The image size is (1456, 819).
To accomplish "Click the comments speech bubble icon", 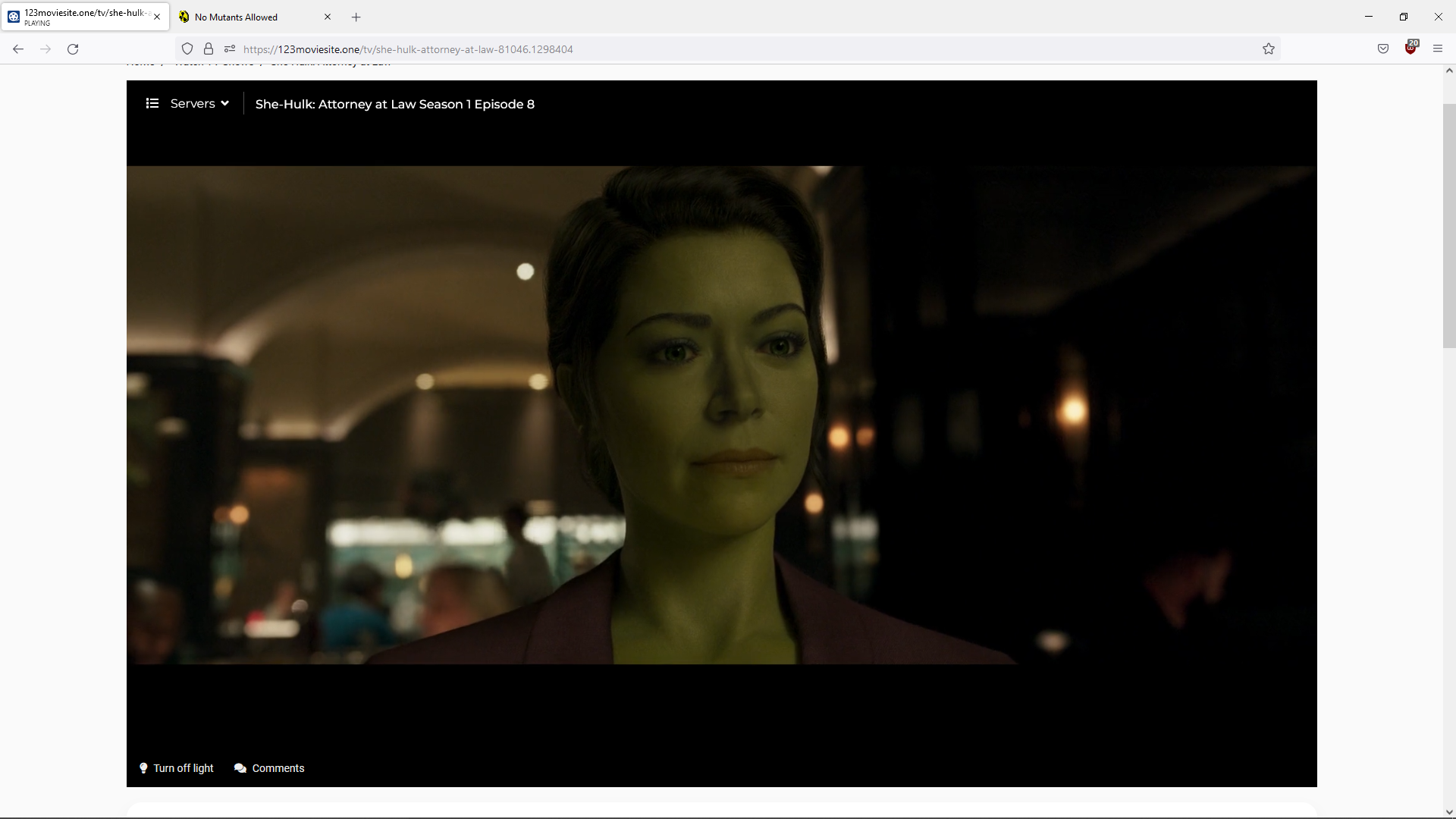I will [240, 768].
